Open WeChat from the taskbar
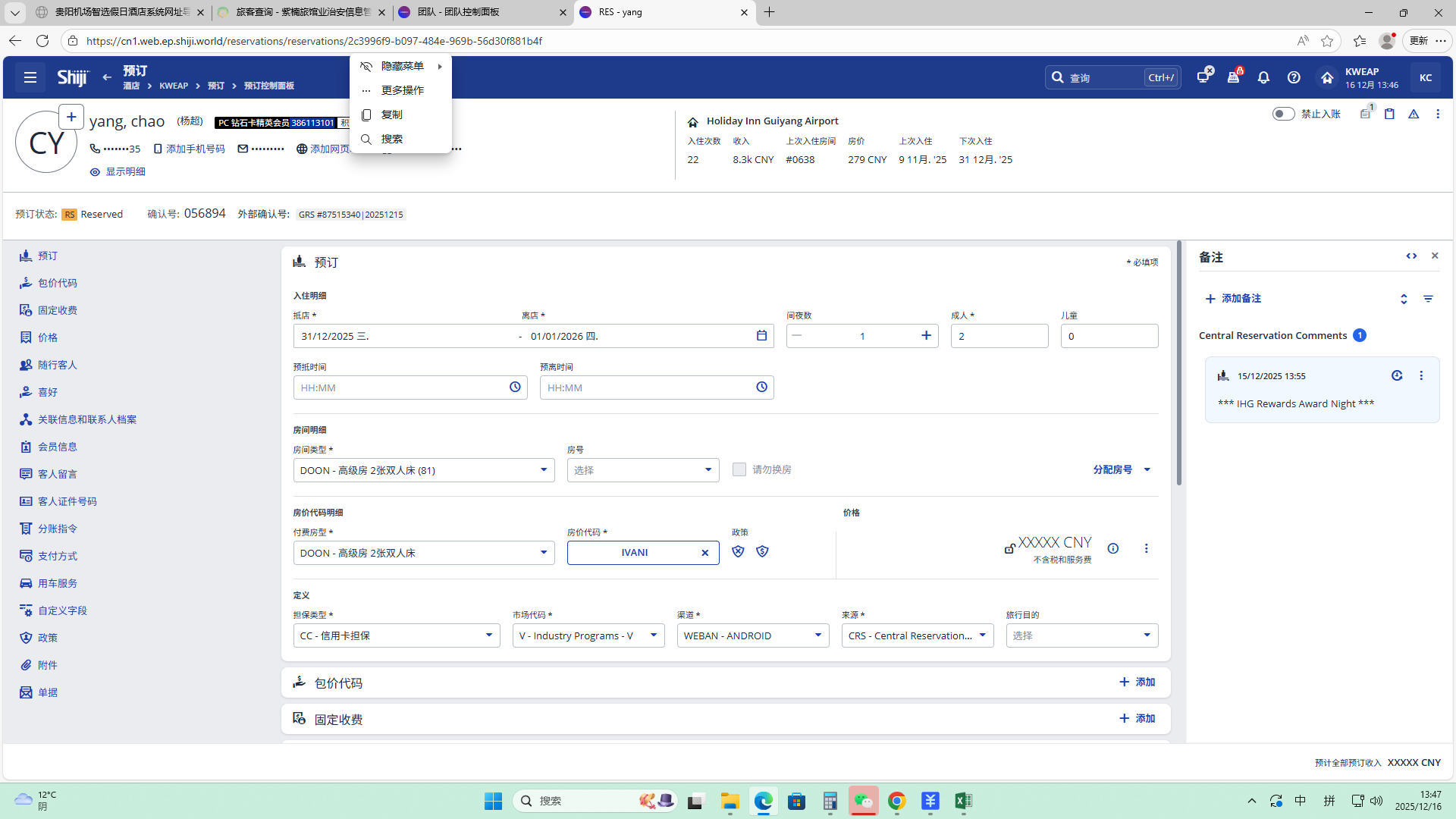Viewport: 1456px width, 819px height. pyautogui.click(x=863, y=801)
